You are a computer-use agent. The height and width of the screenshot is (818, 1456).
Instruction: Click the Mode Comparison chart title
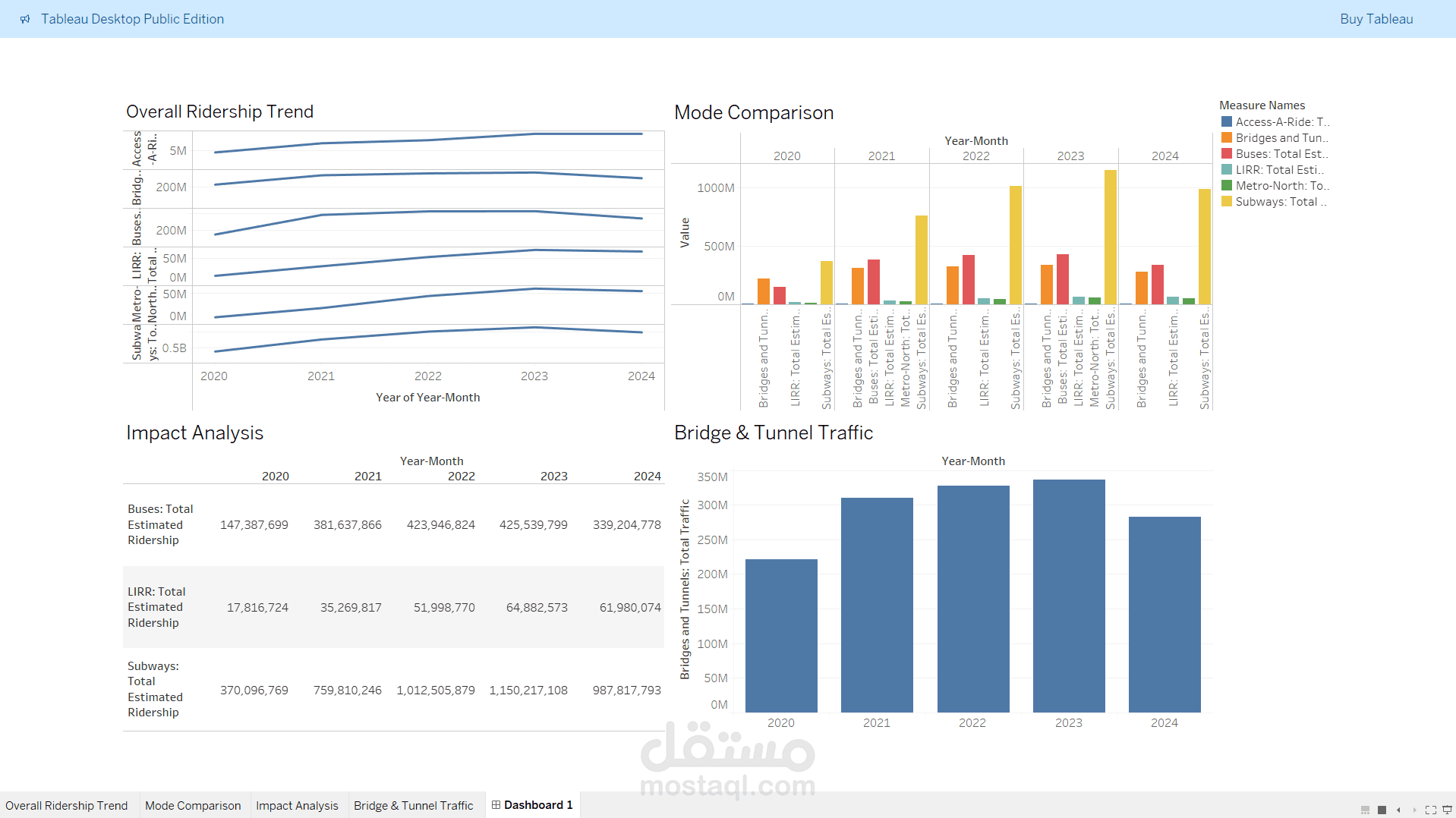(754, 112)
